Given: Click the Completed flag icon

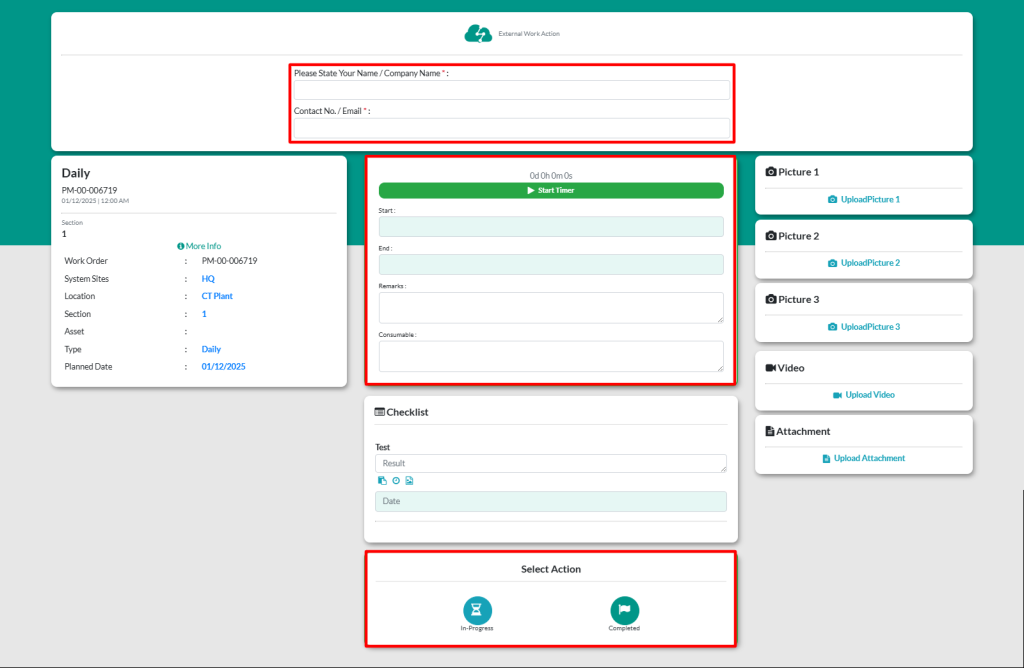Looking at the screenshot, I should point(624,609).
